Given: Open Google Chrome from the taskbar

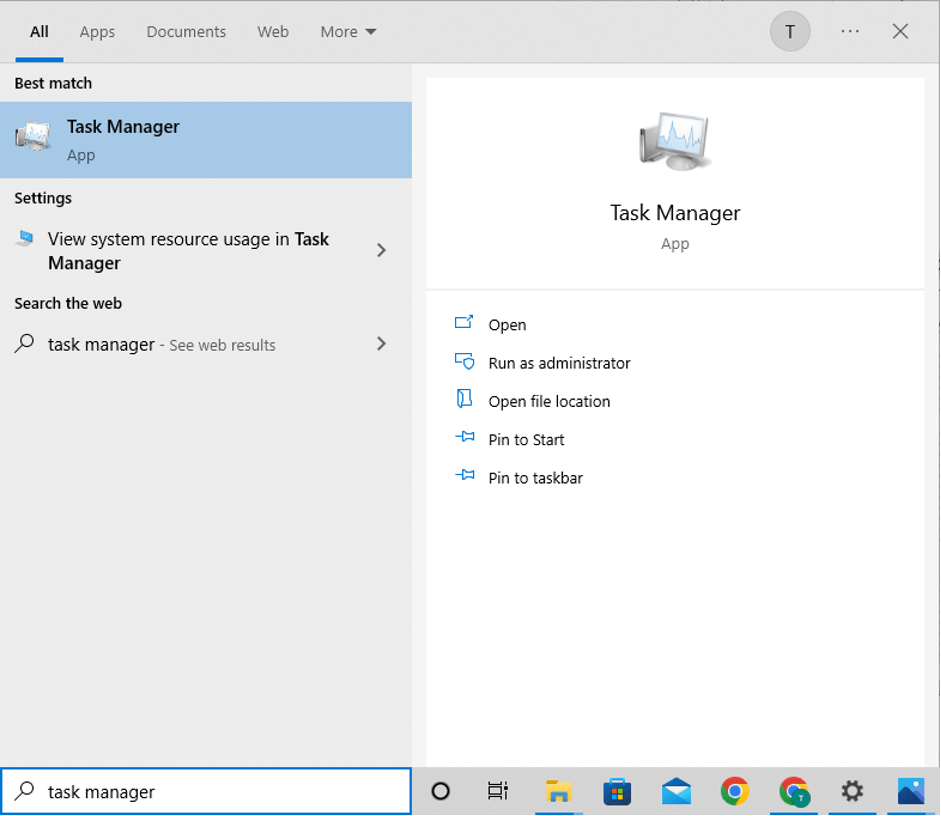Looking at the screenshot, I should pos(735,791).
